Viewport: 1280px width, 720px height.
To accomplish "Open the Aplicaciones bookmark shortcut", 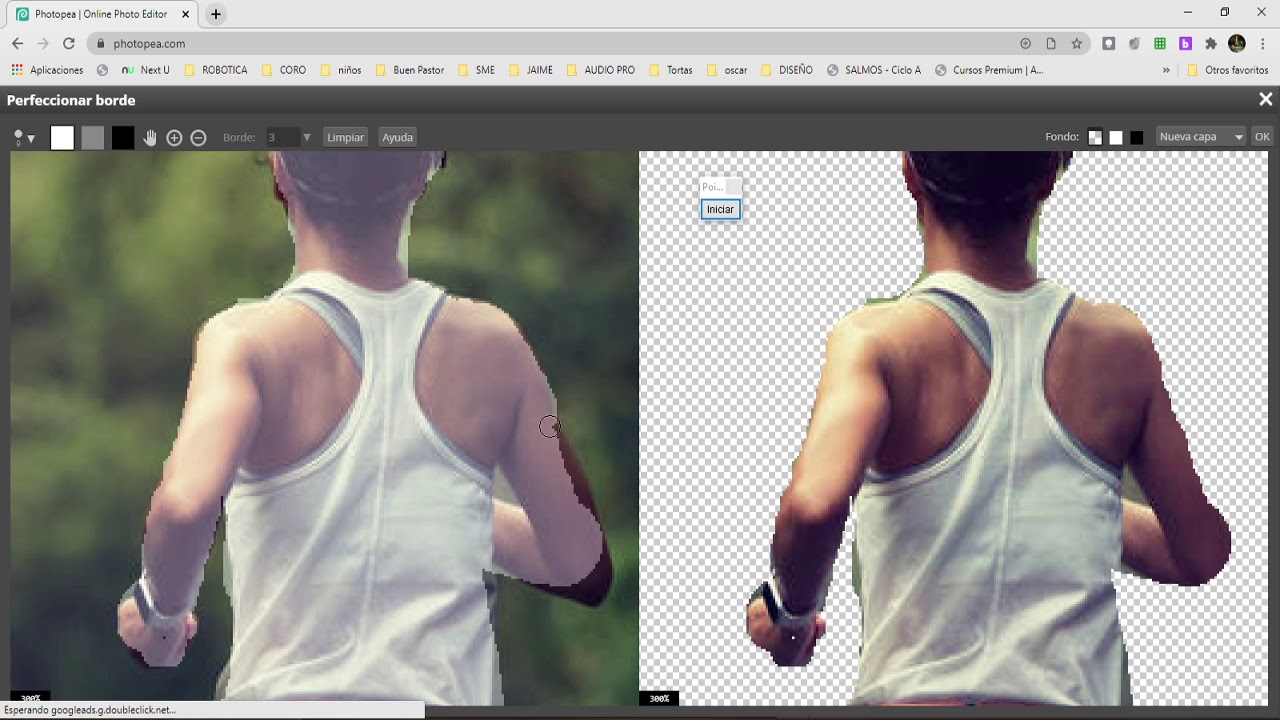I will (47, 70).
